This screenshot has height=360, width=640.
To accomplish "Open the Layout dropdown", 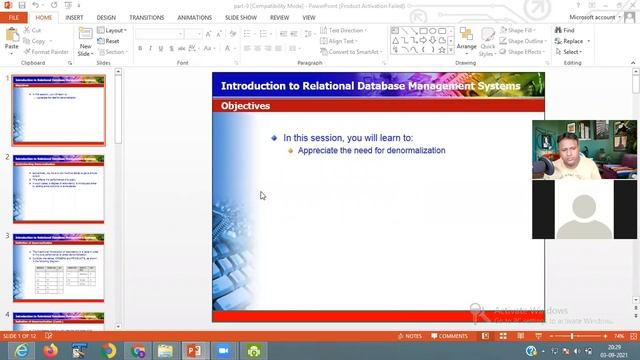I will 112,31.
